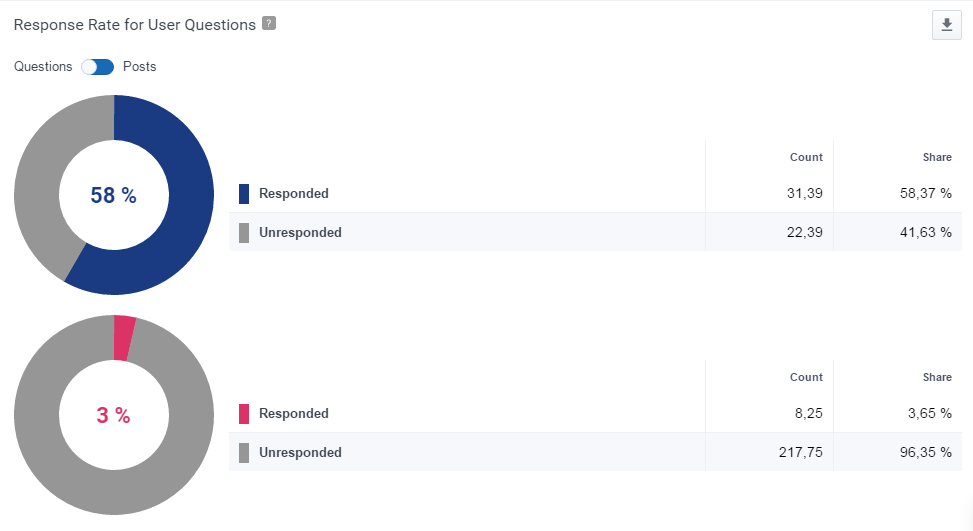This screenshot has height=531, width=973.
Task: Click the Response Rate for User Questions title
Action: tap(135, 25)
